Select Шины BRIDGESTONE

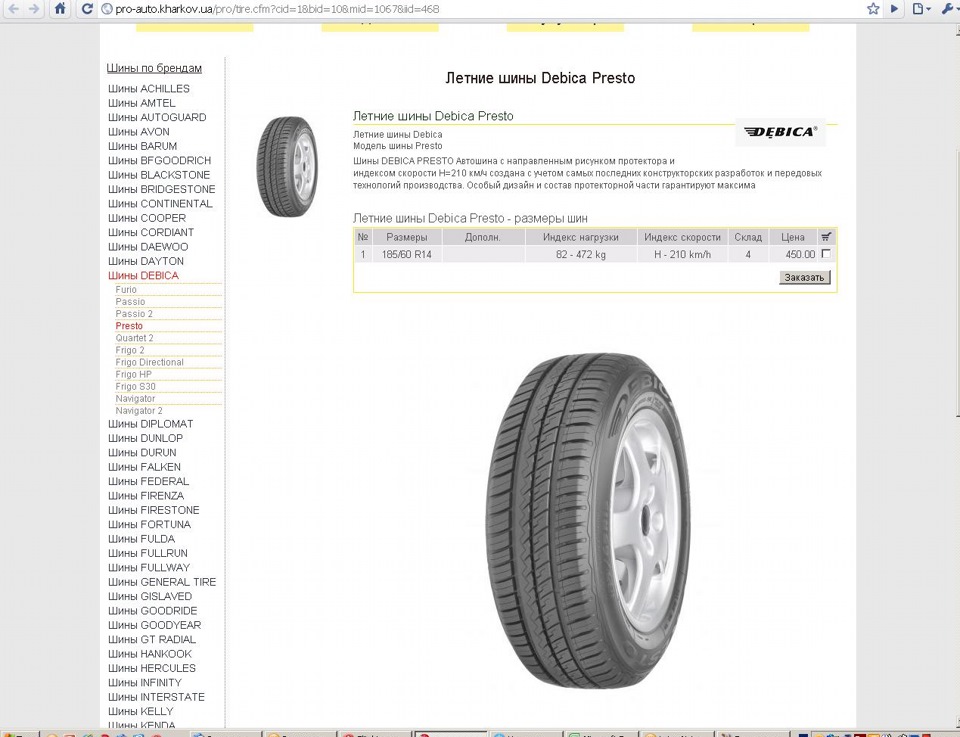[x=162, y=189]
